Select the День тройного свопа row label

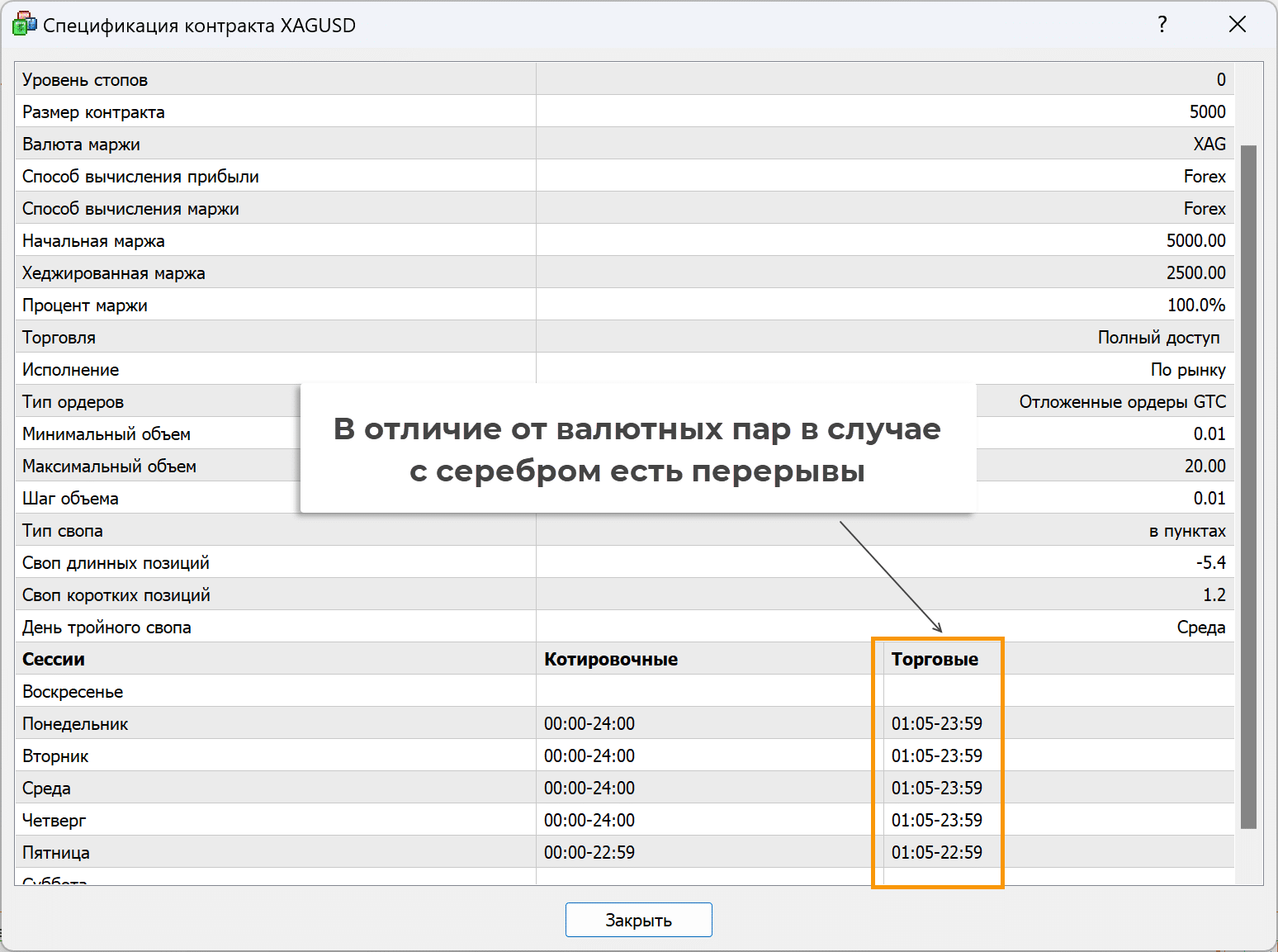pyautogui.click(x=106, y=628)
